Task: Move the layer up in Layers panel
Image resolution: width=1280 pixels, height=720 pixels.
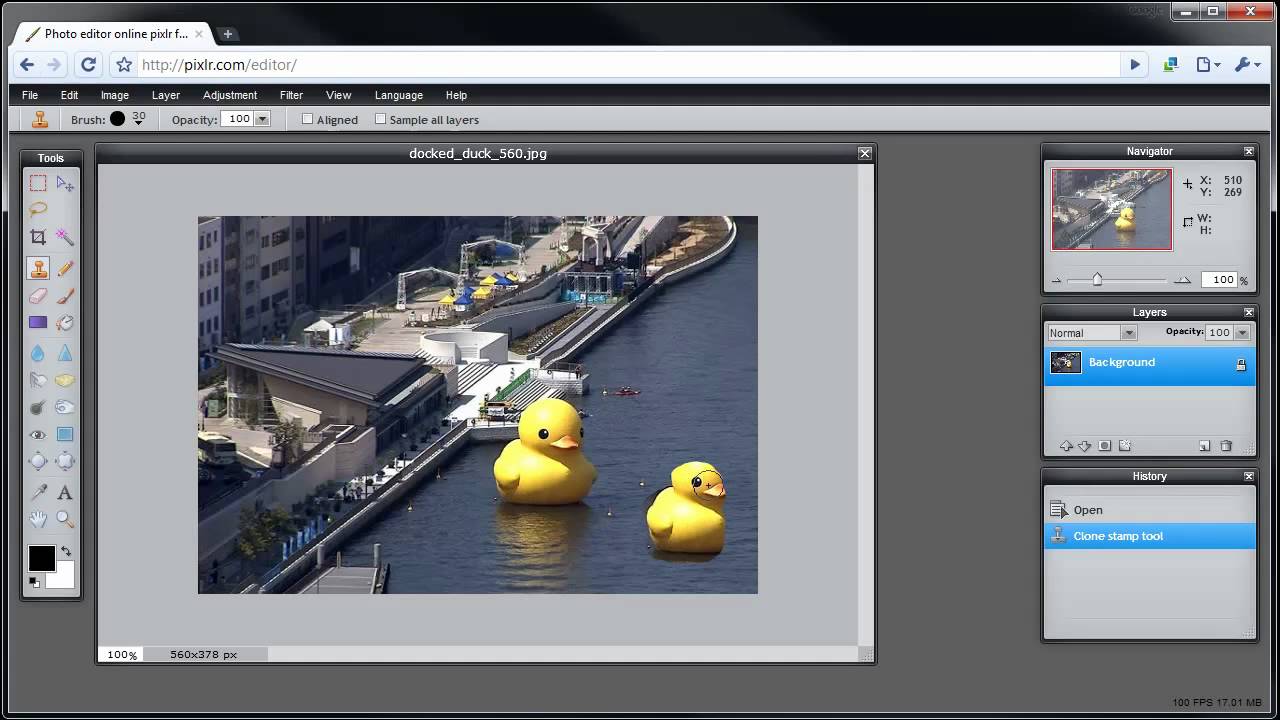Action: tap(1066, 446)
